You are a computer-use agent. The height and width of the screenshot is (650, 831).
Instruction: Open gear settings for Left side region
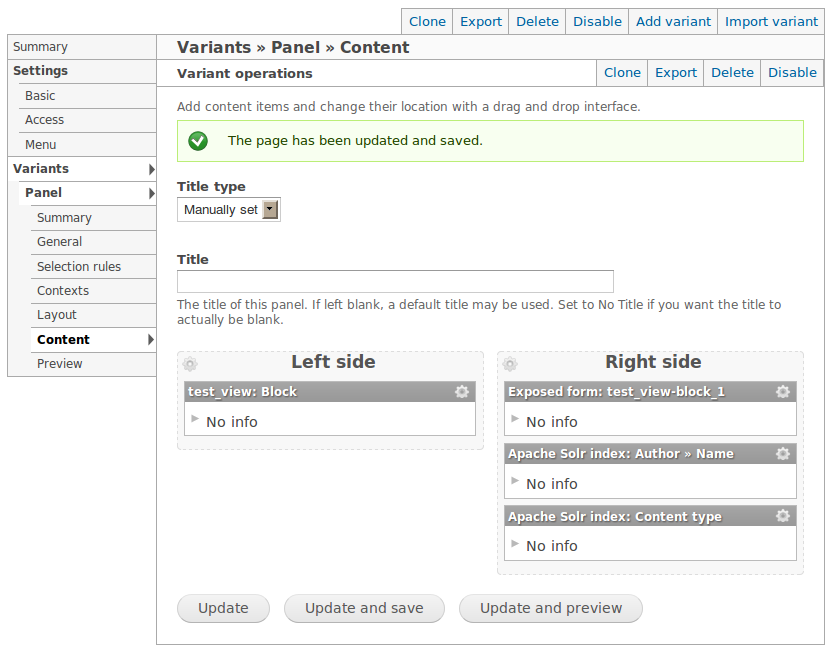(190, 364)
